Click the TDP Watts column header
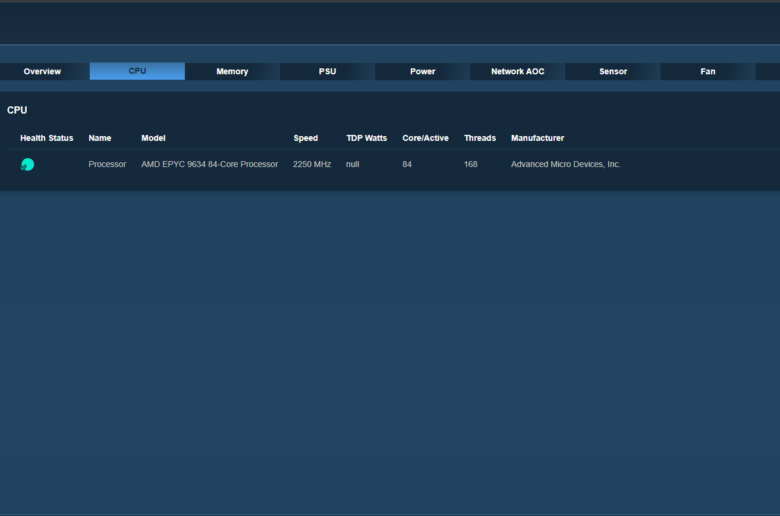The height and width of the screenshot is (516, 780). click(366, 138)
